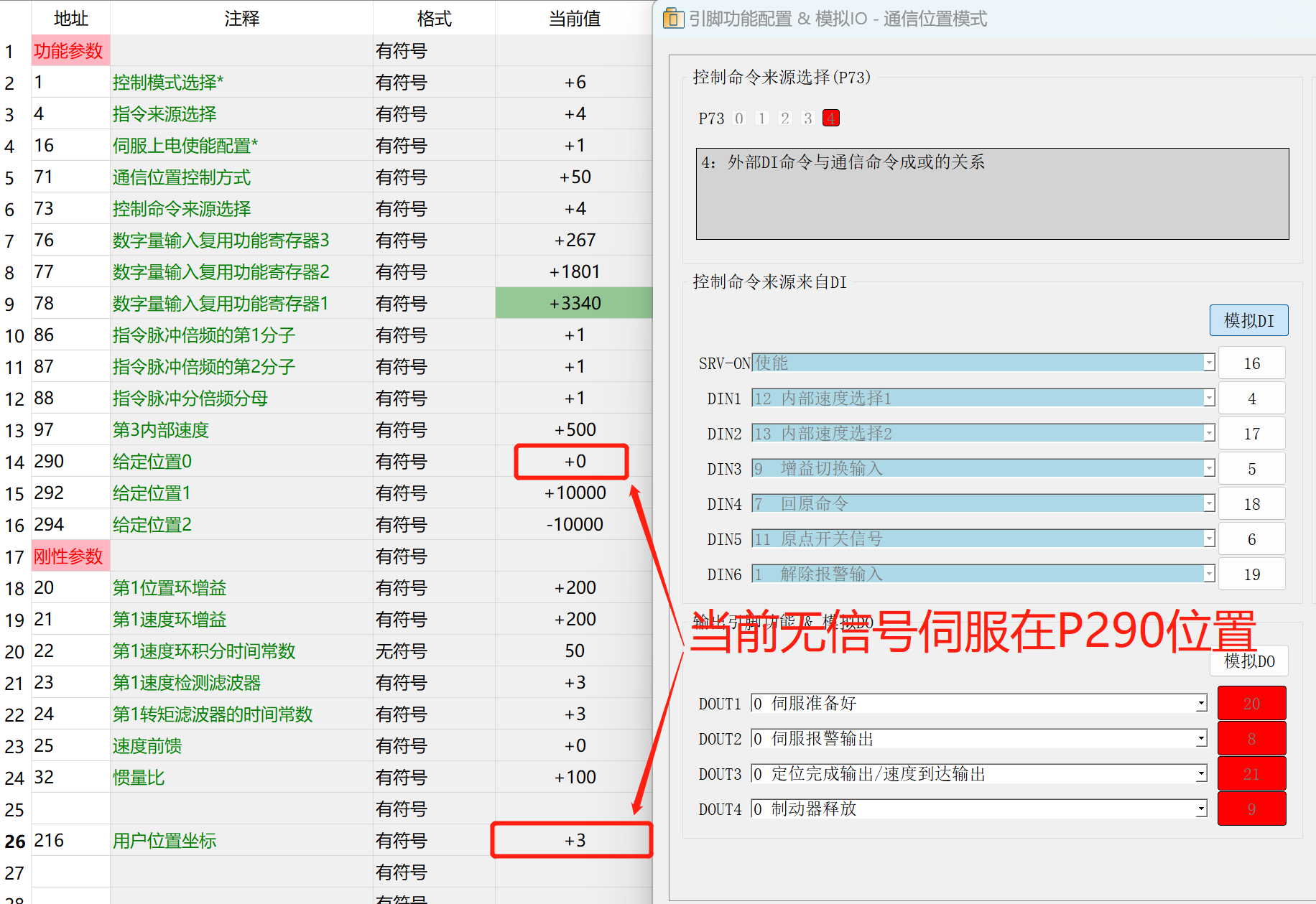The width and height of the screenshot is (1316, 904).
Task: Click 给定位置2 value -10000
Action: pos(574,525)
